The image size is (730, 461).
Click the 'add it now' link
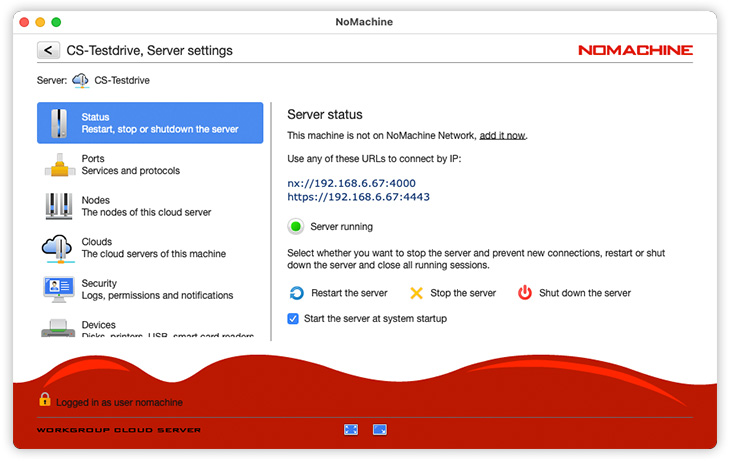(502, 135)
